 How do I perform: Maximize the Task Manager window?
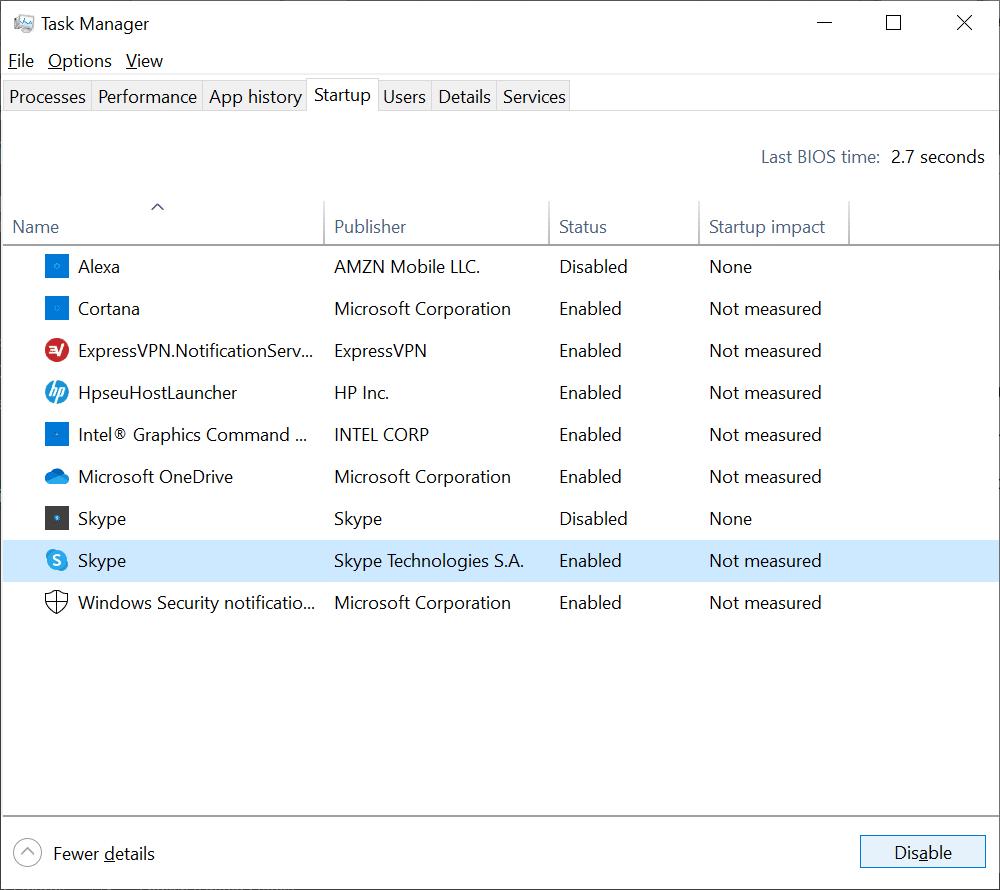[x=893, y=23]
